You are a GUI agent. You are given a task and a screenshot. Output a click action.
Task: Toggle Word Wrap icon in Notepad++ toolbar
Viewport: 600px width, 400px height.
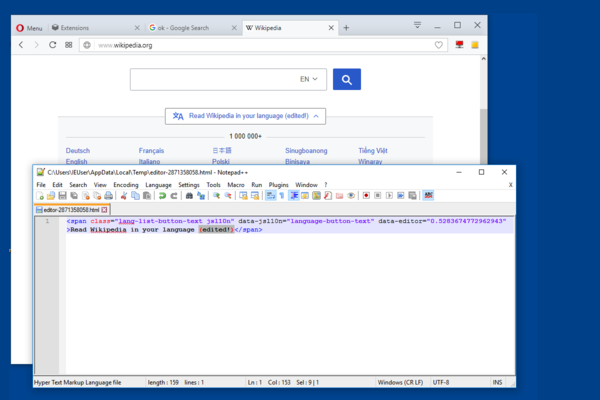(x=271, y=196)
